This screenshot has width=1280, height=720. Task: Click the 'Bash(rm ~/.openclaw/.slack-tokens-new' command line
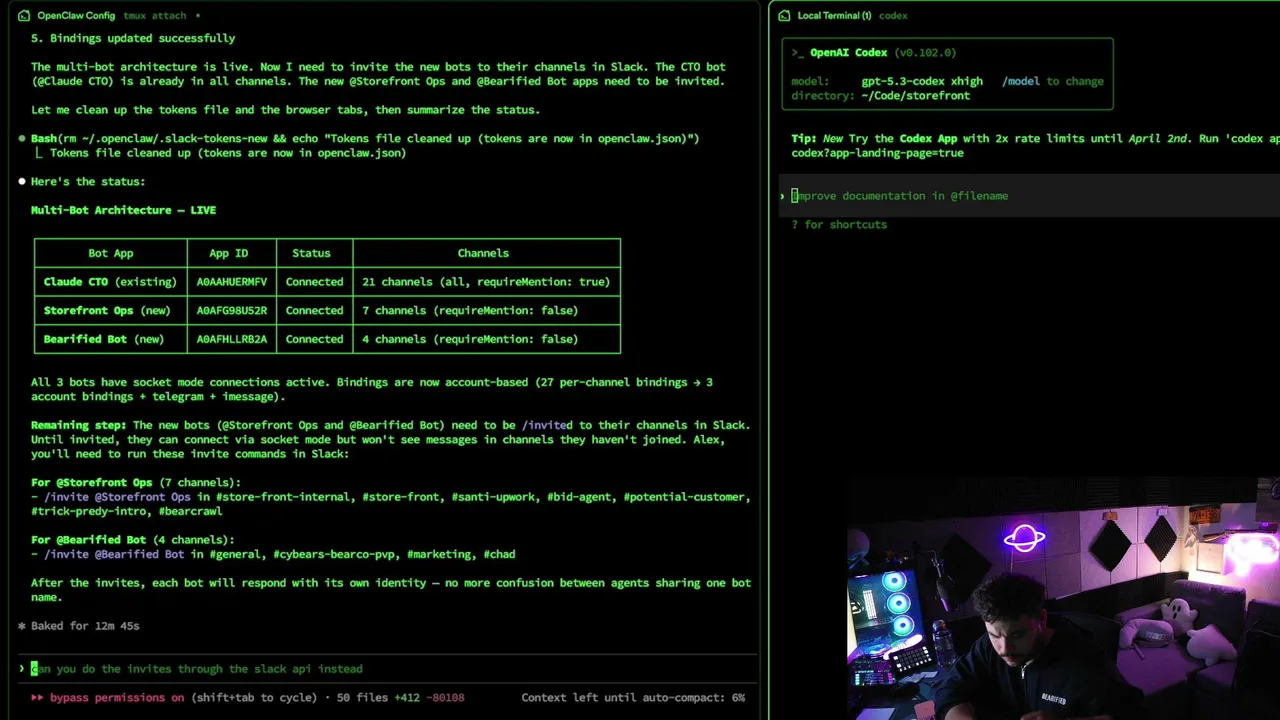tap(364, 139)
